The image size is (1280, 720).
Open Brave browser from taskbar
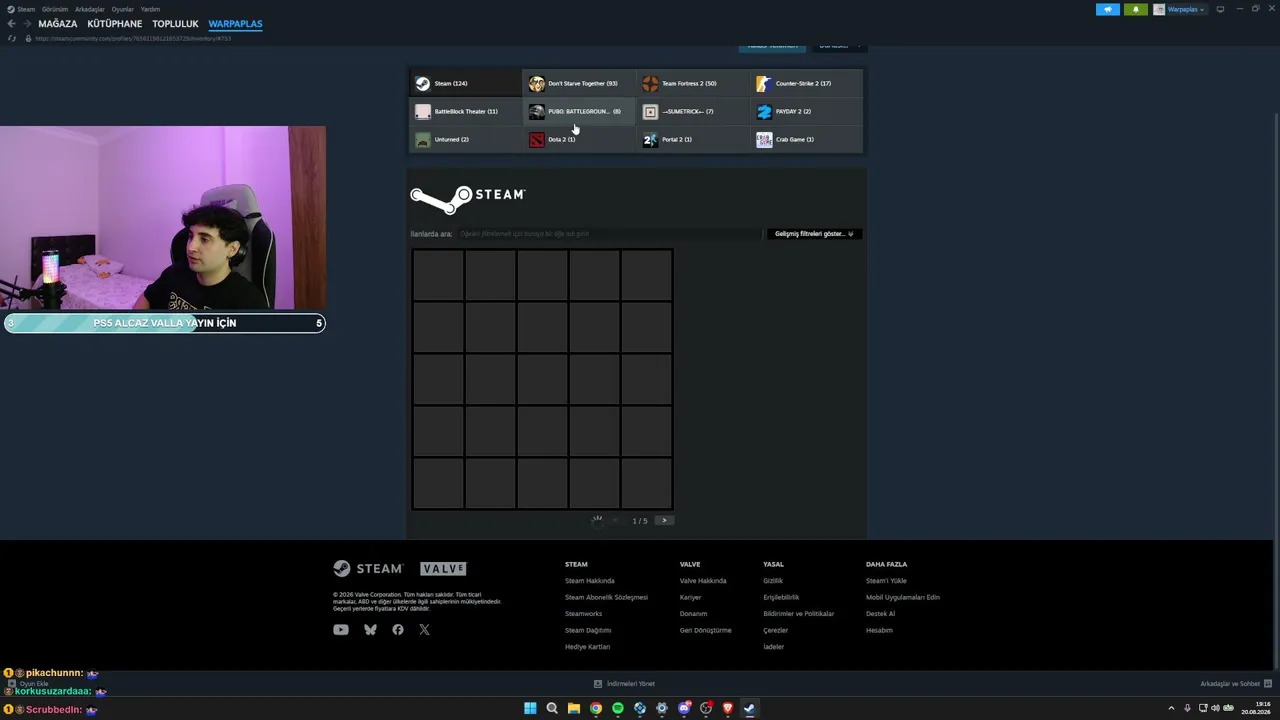pyautogui.click(x=728, y=709)
